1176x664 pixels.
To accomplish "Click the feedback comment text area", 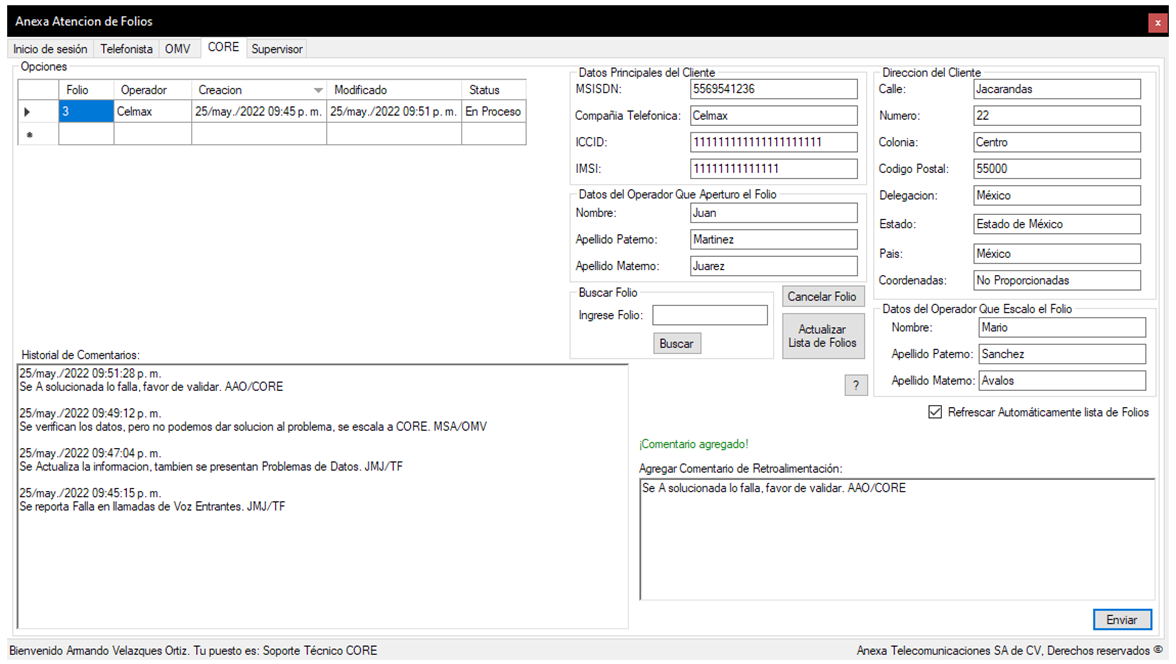I will [x=896, y=540].
